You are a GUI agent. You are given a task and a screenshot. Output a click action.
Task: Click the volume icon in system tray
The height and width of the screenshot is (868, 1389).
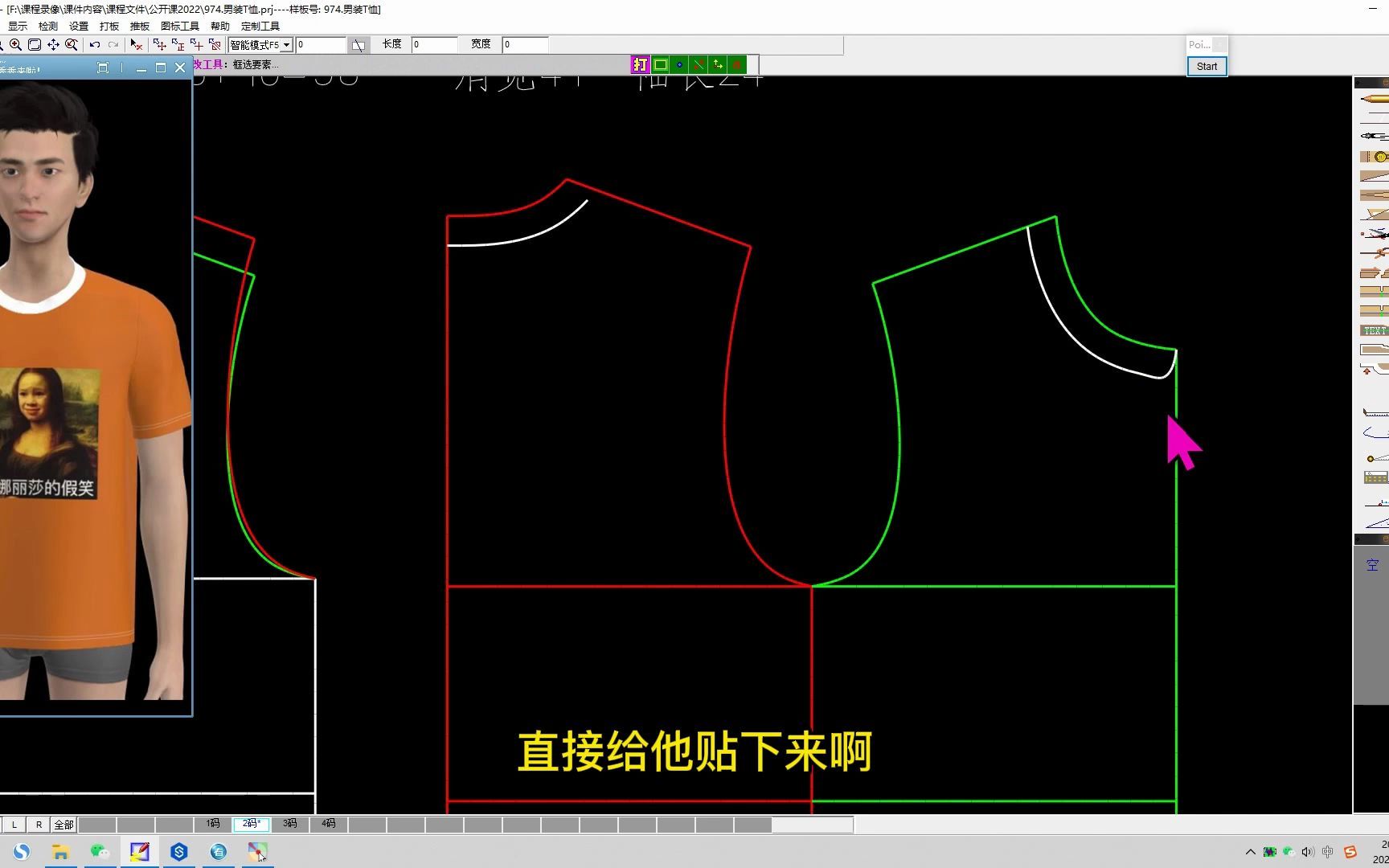pyautogui.click(x=1308, y=852)
